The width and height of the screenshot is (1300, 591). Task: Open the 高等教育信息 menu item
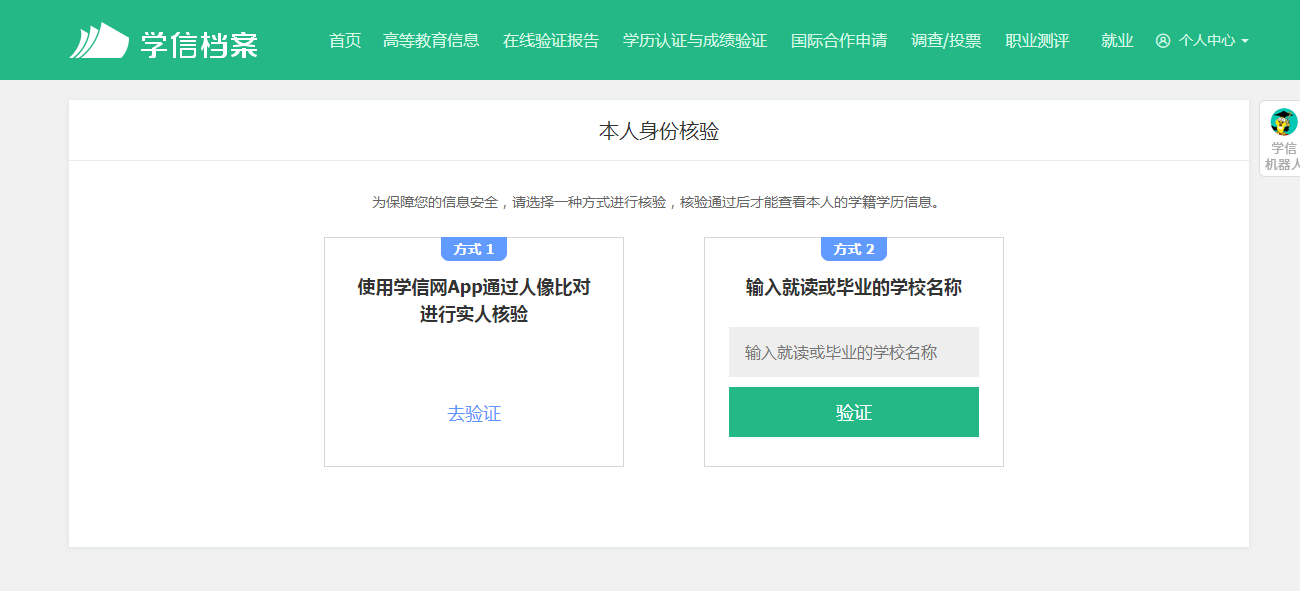[x=431, y=41]
